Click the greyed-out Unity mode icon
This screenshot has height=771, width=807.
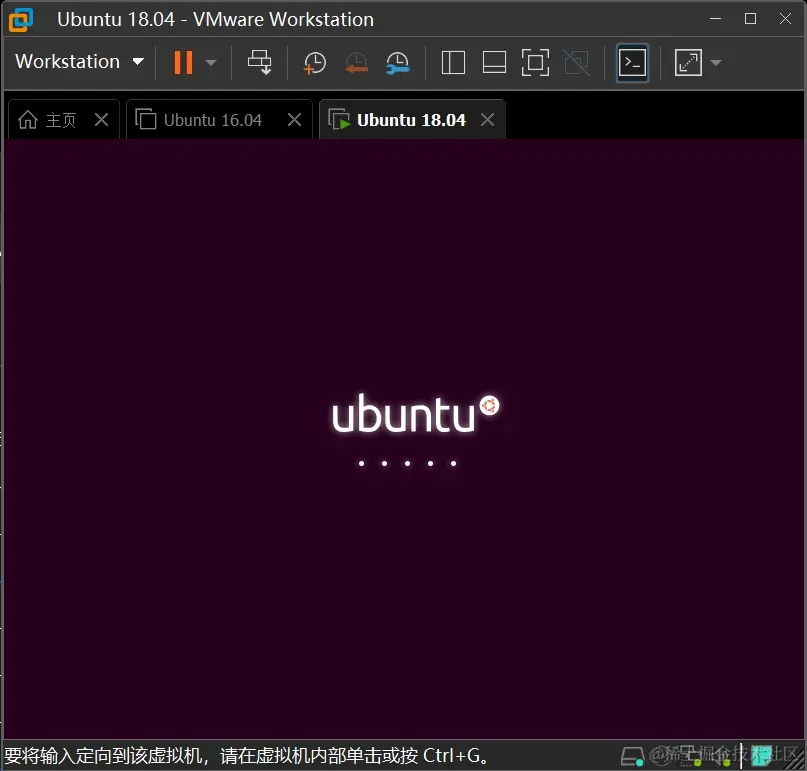(576, 63)
